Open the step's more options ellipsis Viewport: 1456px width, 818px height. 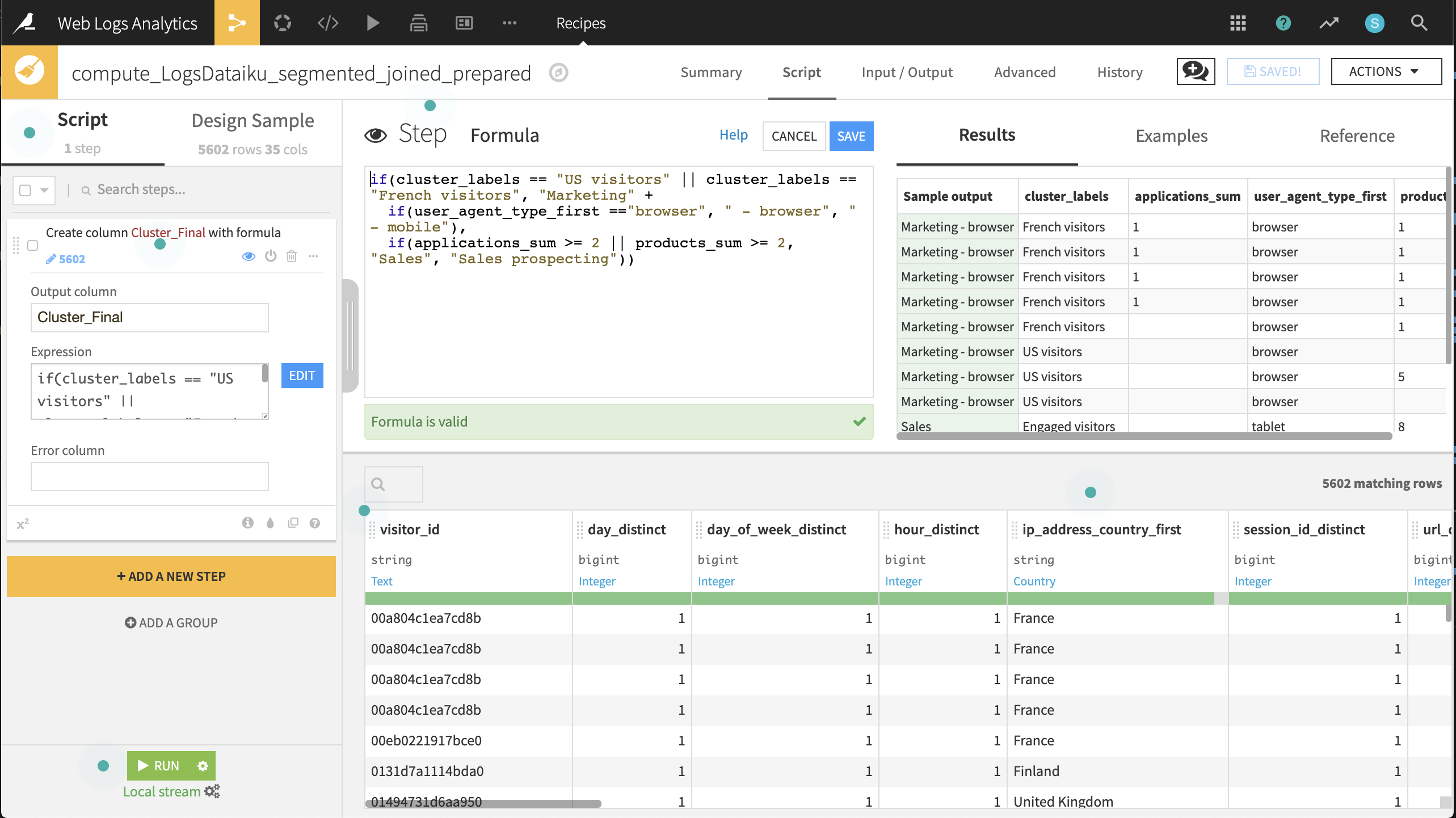313,256
